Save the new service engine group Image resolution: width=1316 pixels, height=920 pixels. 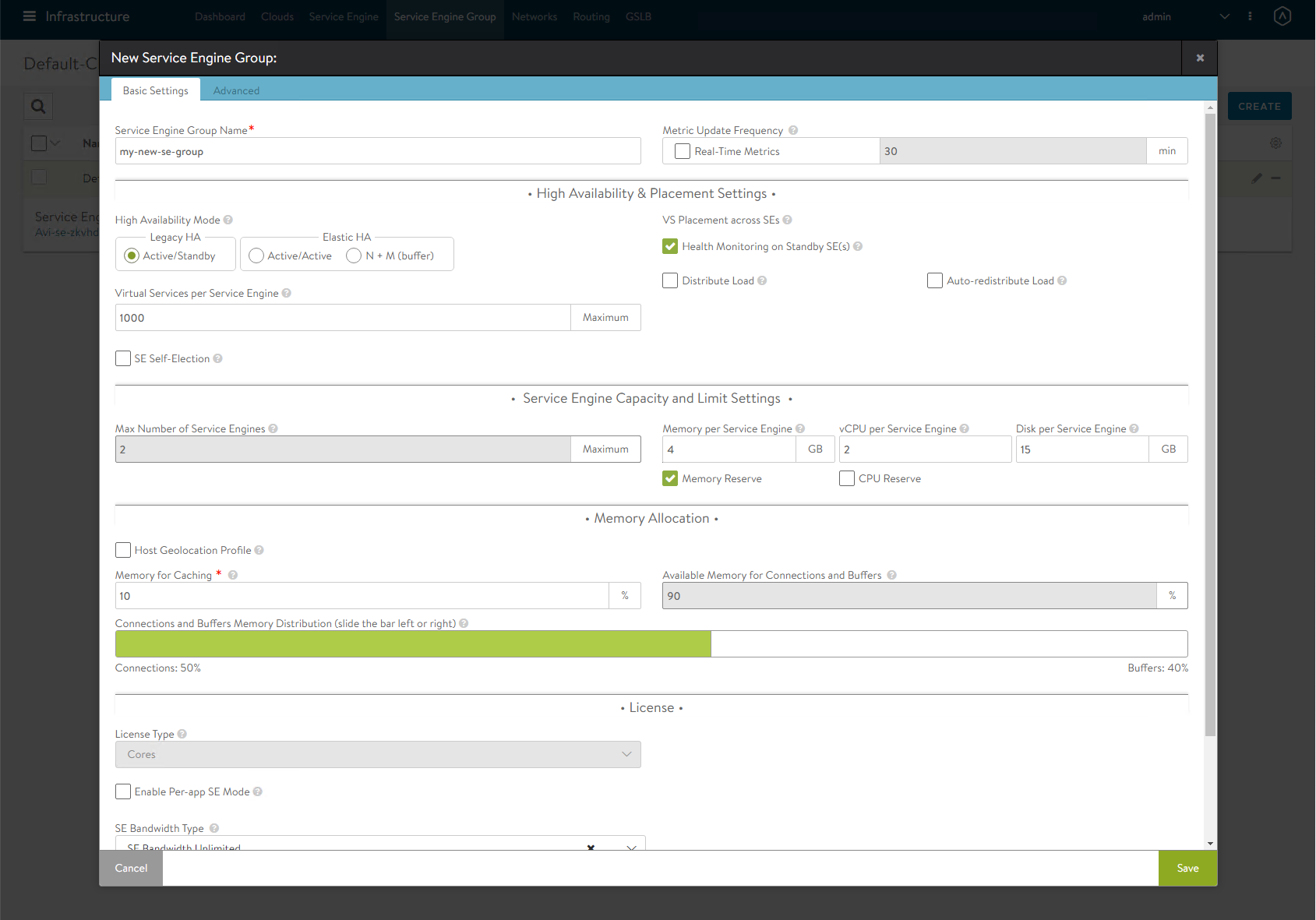click(x=1187, y=868)
